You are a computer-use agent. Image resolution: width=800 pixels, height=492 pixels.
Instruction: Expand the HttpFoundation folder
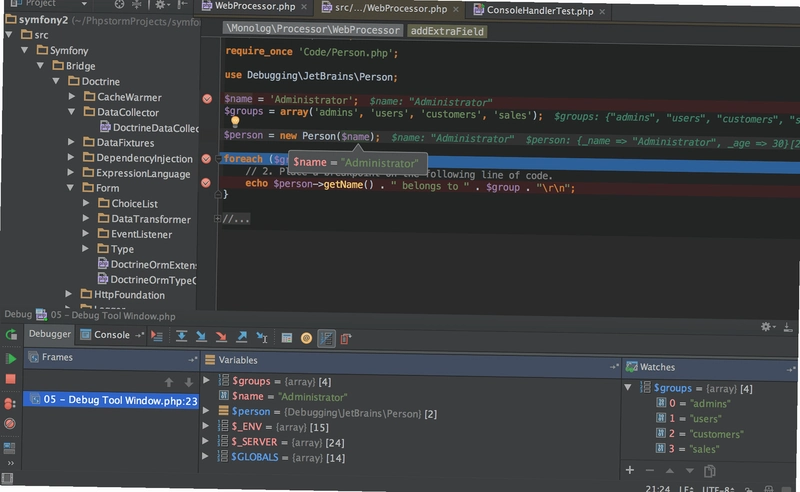[68, 293]
